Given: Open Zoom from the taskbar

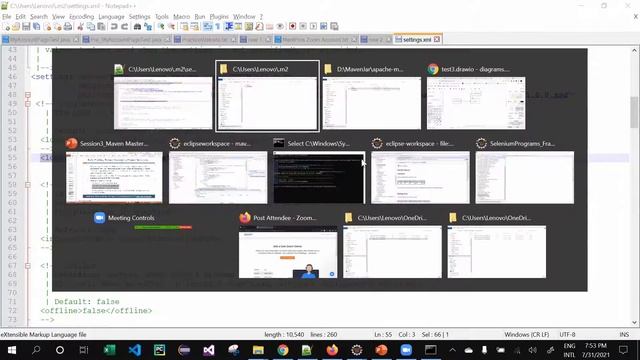Looking at the screenshot, I should [406, 350].
